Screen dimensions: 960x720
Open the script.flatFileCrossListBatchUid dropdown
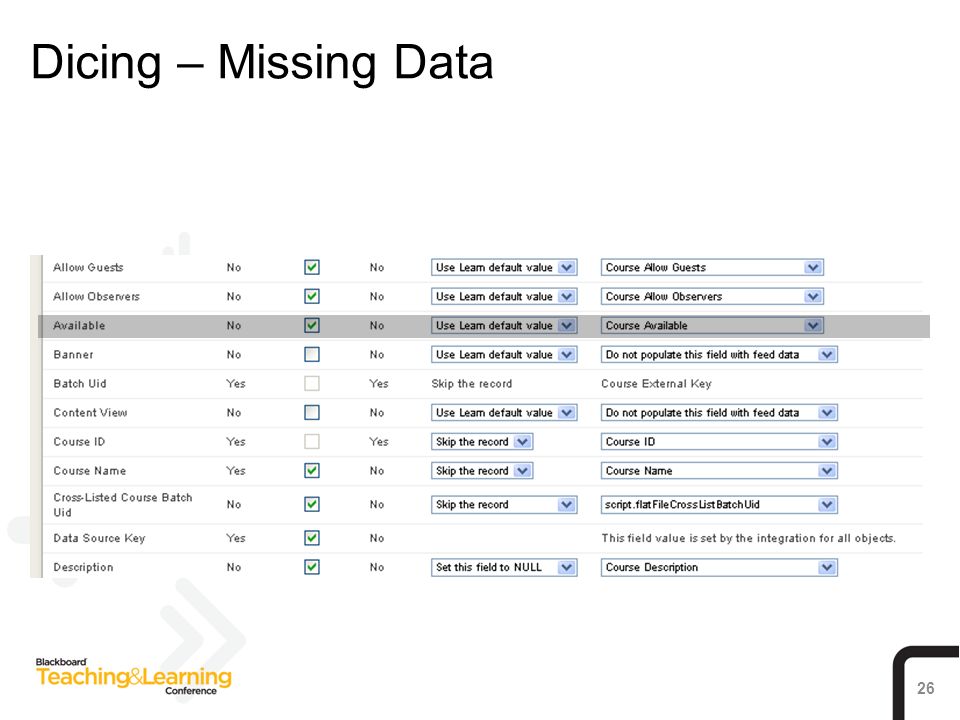coord(719,504)
